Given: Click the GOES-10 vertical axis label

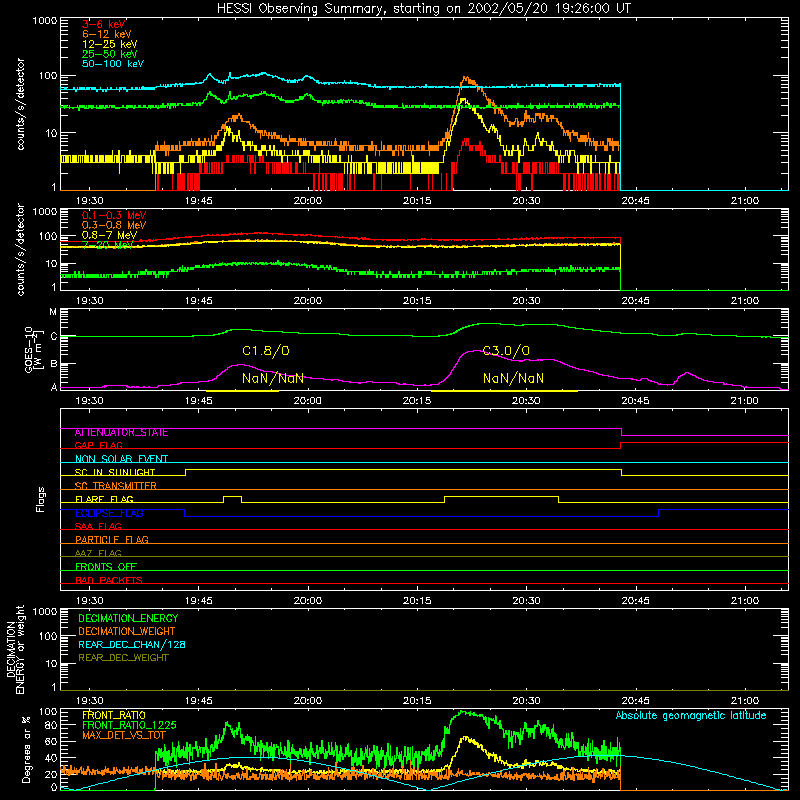Looking at the screenshot, I should tap(32, 349).
